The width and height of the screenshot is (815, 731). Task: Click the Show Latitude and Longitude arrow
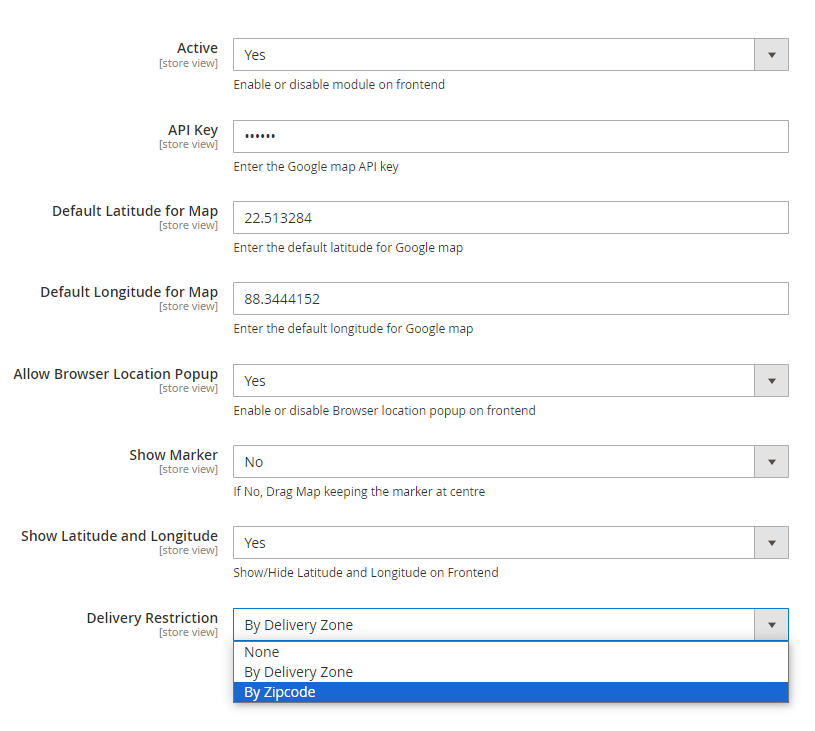click(771, 543)
